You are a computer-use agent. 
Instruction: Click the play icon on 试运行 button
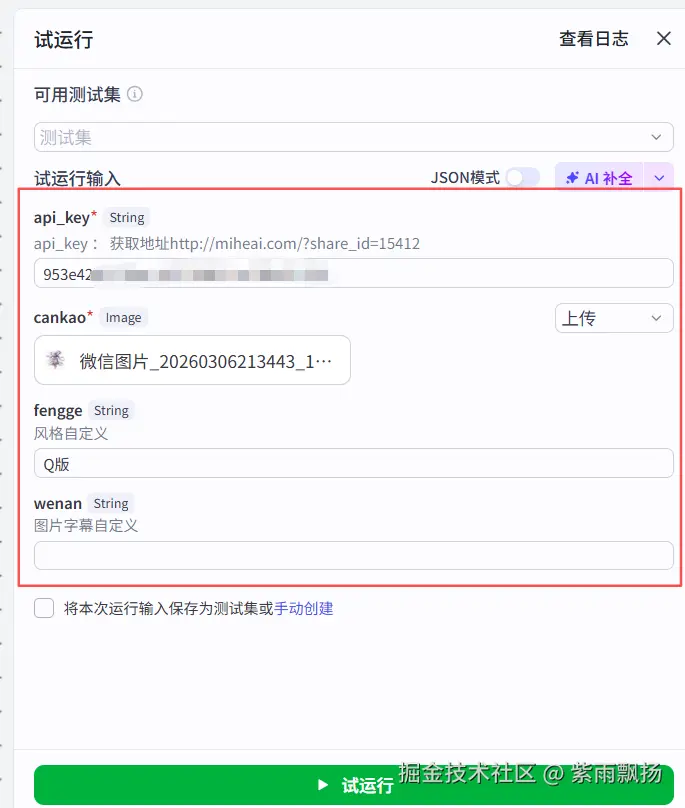(323, 785)
